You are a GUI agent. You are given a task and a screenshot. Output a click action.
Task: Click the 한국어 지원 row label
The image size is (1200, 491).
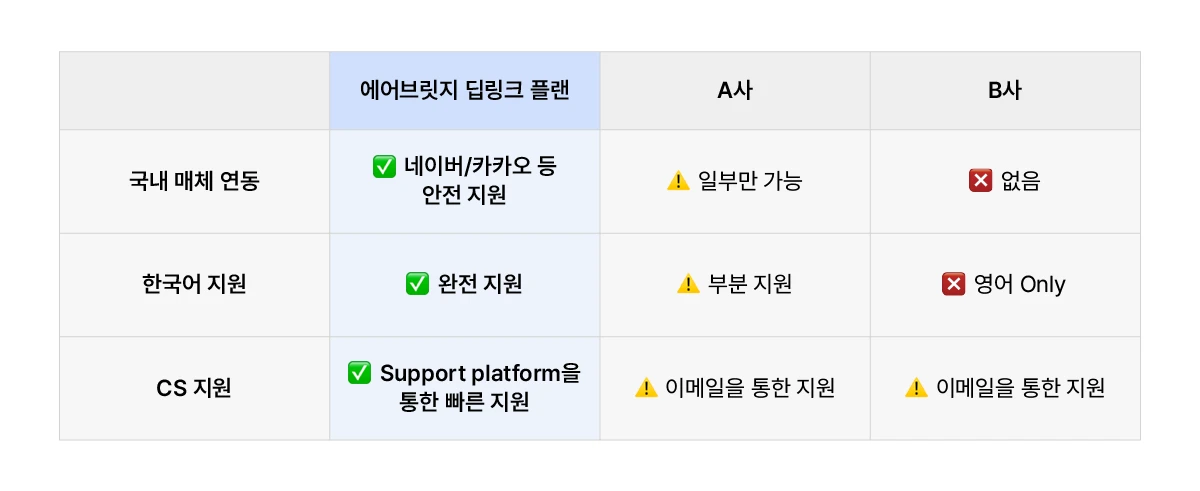(x=195, y=285)
